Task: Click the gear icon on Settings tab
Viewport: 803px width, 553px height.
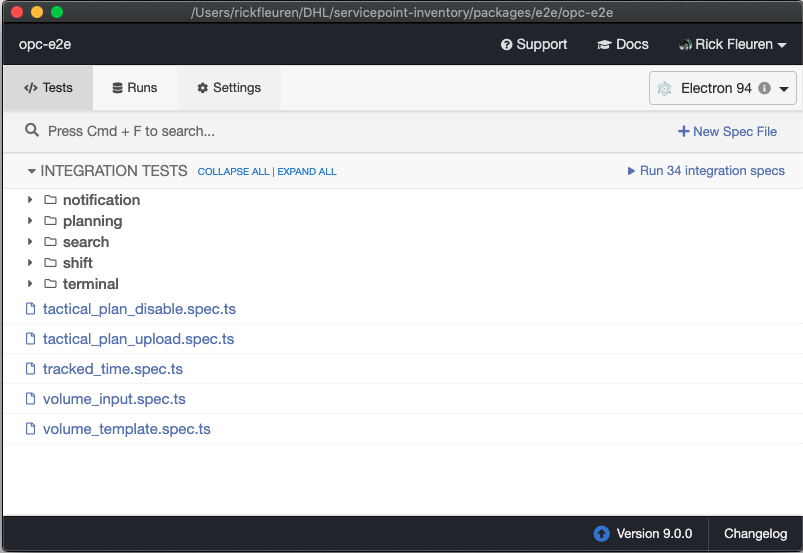Action: click(203, 88)
